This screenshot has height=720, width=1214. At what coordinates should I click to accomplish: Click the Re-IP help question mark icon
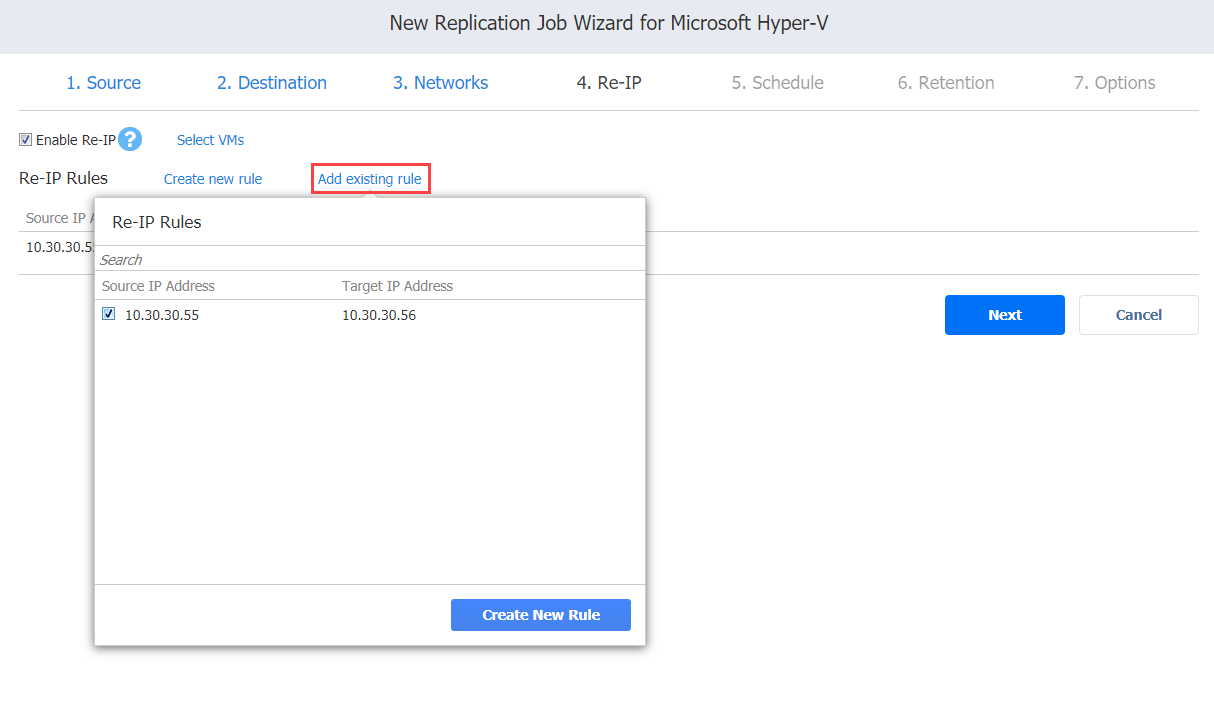click(130, 140)
